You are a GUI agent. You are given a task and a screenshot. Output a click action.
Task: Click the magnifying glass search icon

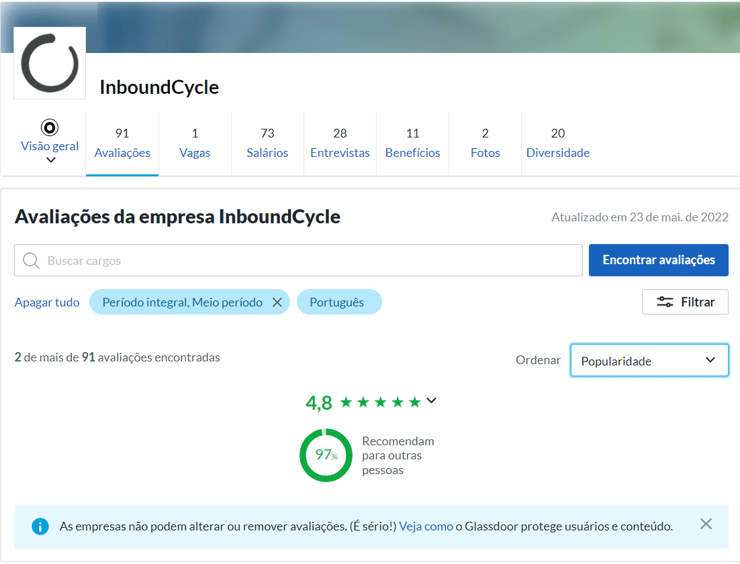pyautogui.click(x=31, y=260)
